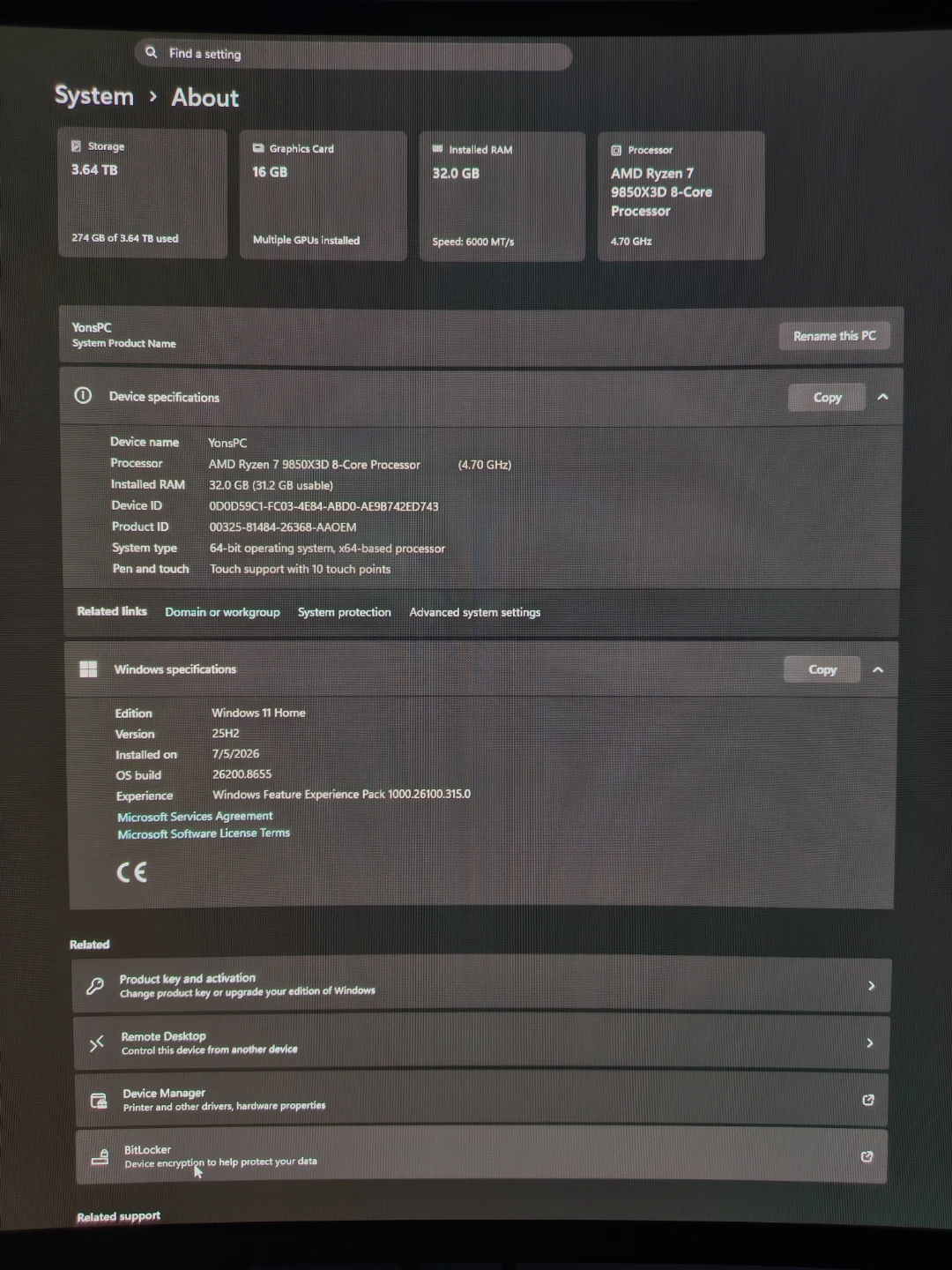
Task: Click Rename this PC button
Action: click(x=835, y=336)
